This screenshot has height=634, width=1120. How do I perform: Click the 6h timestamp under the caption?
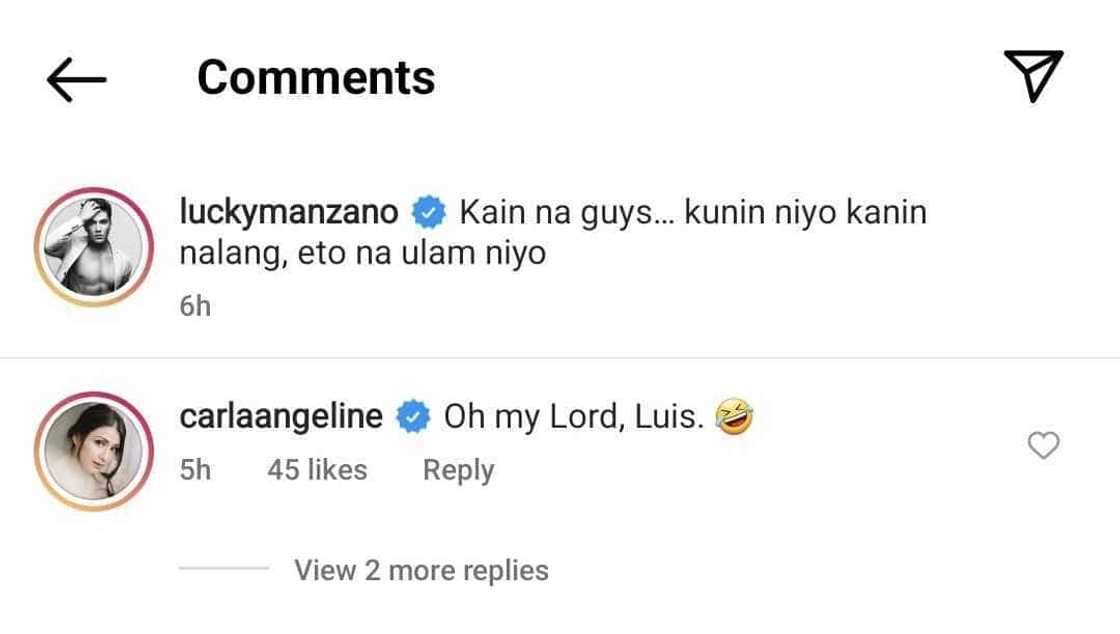[195, 306]
